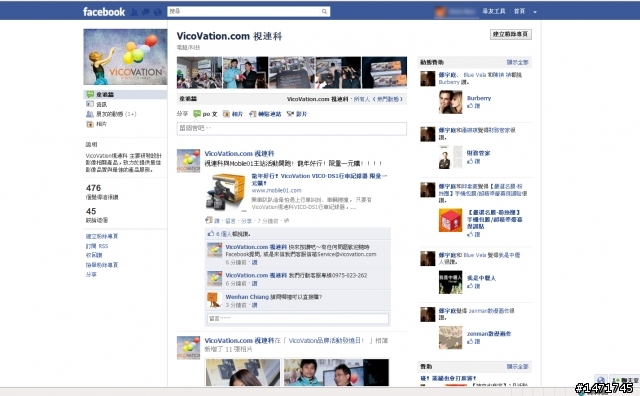Click 留言 comment under the first post

click(230, 221)
